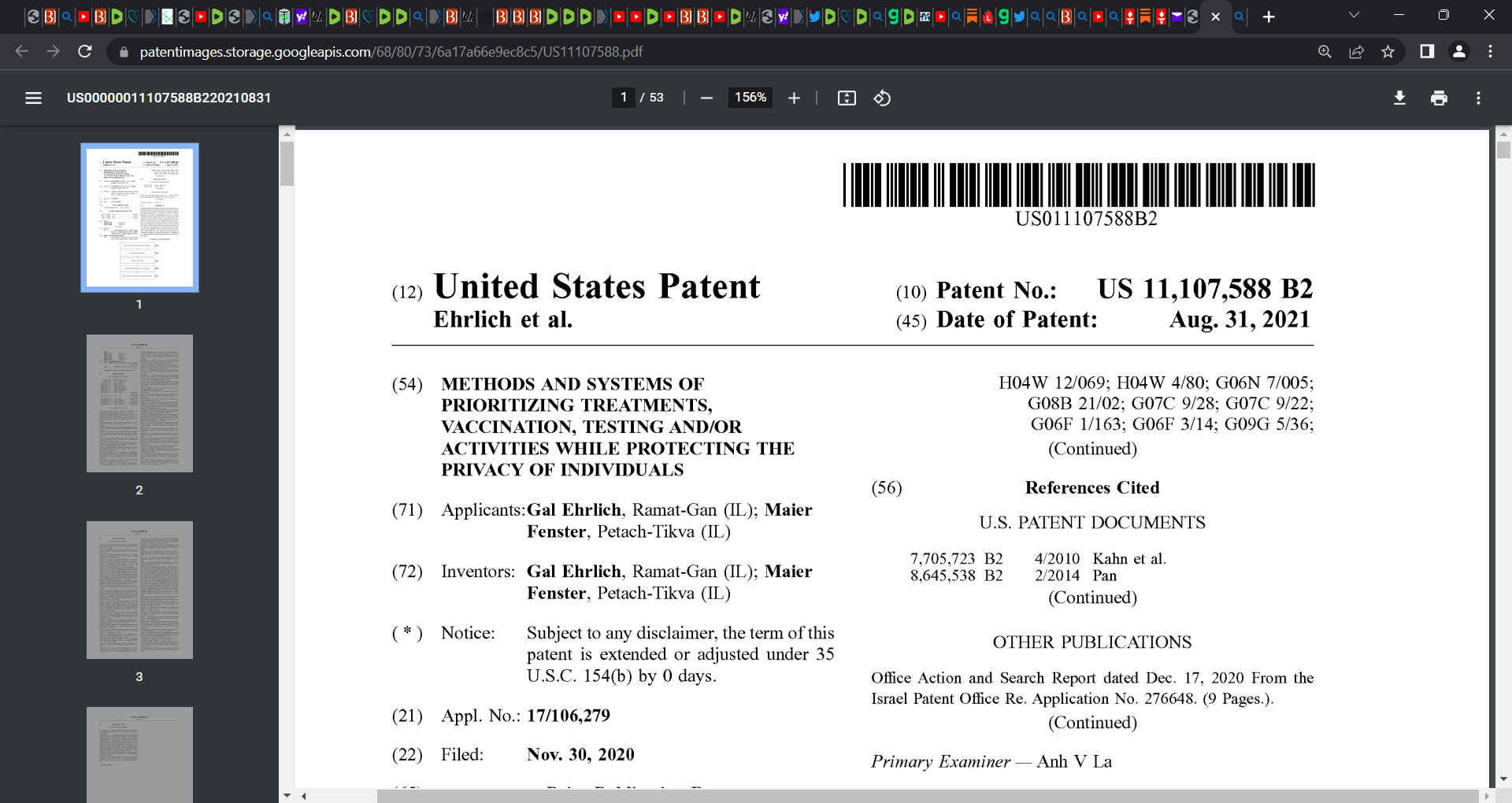Click the 156% zoom level field
The width and height of the screenshot is (1512, 803).
click(x=750, y=98)
